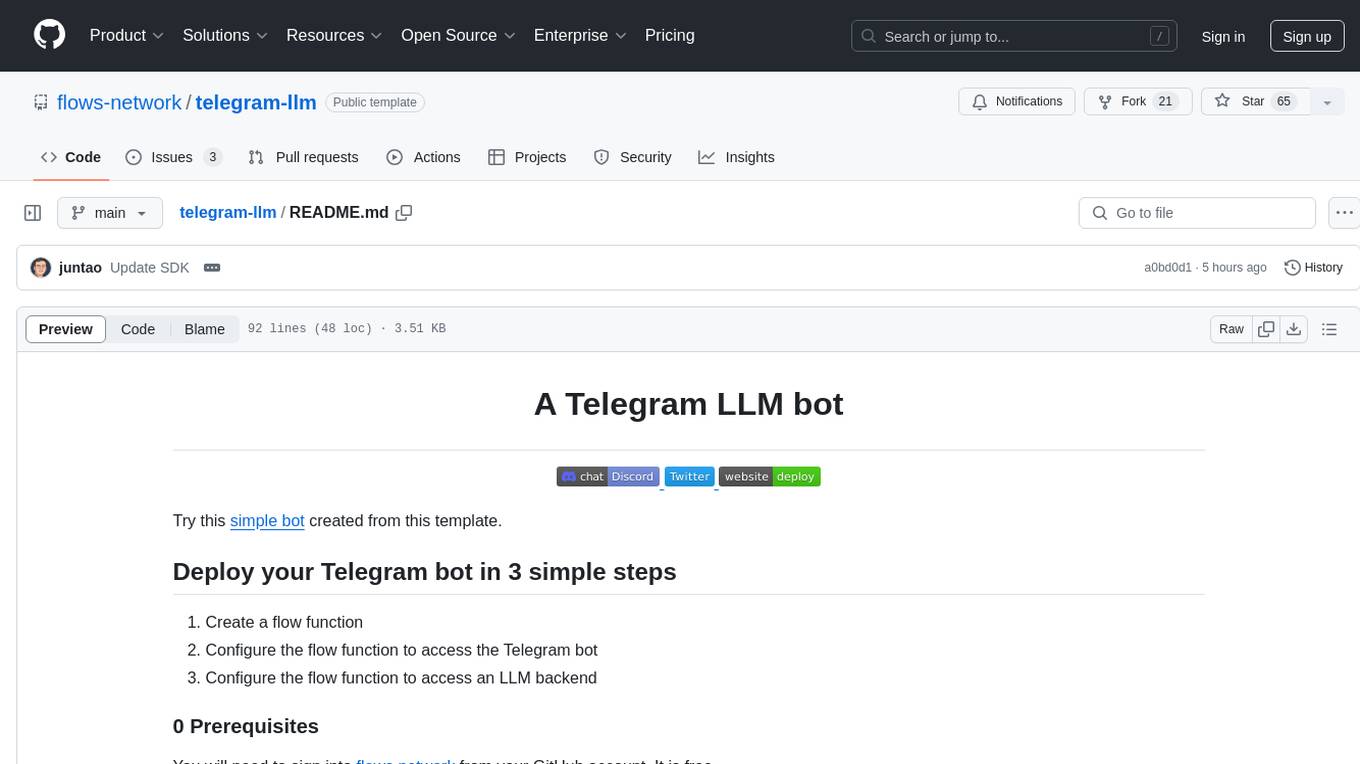Open the Discord chat badge
The width and height of the screenshot is (1360, 764).
click(x=608, y=477)
